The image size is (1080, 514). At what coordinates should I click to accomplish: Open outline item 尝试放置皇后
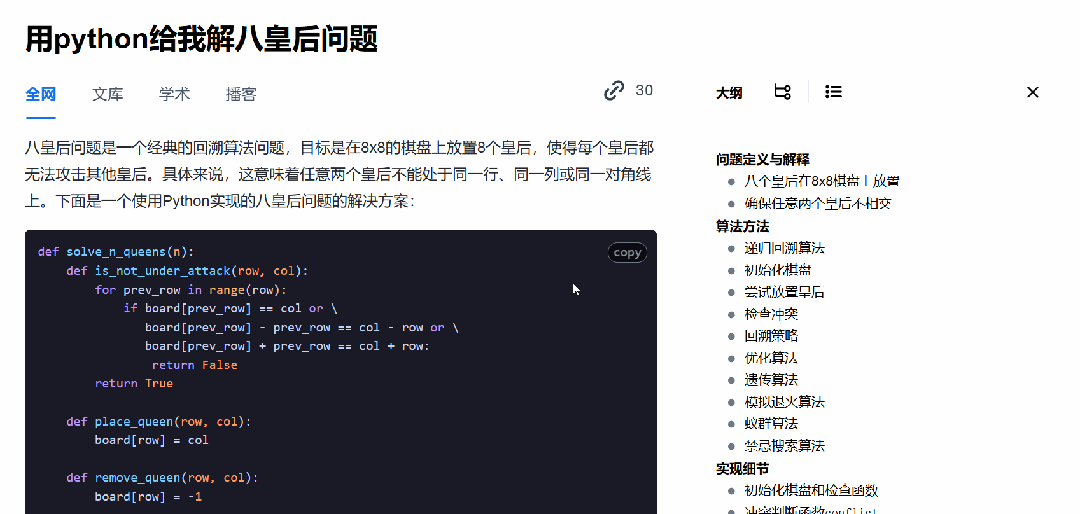point(785,292)
